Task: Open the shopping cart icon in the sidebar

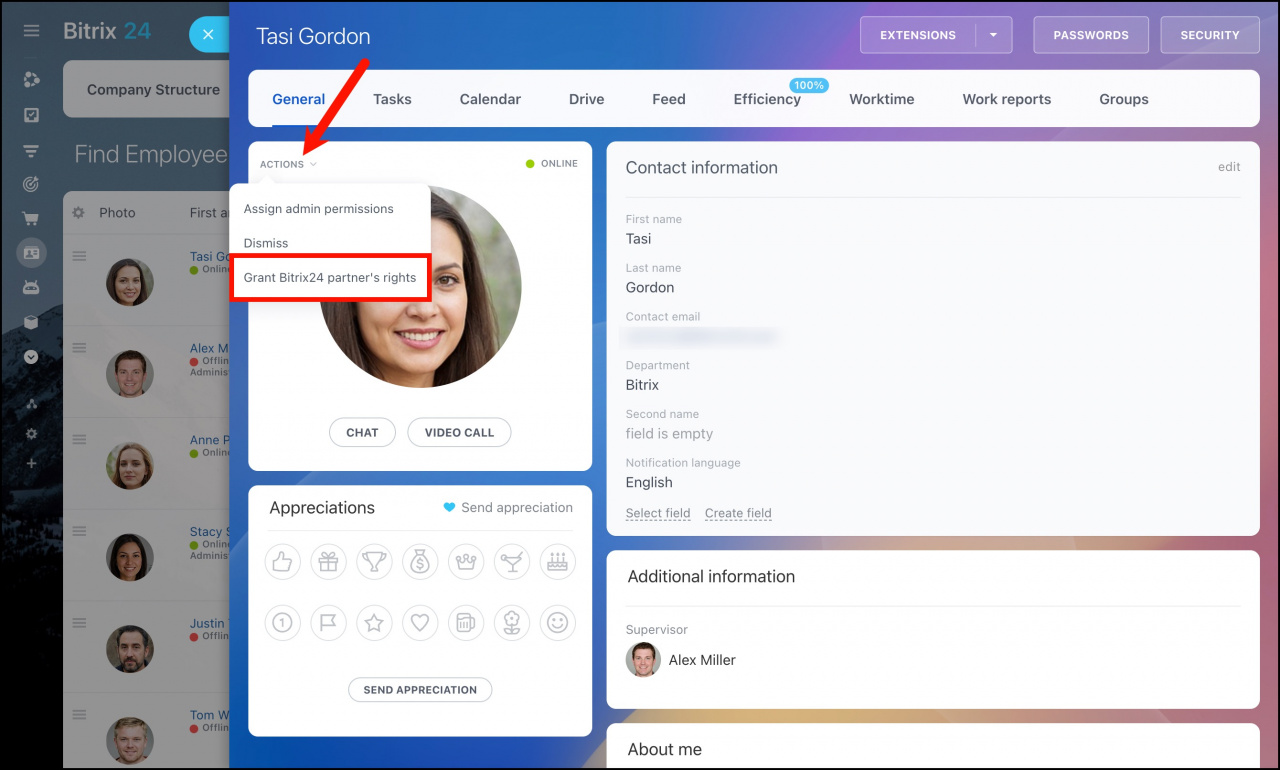Action: 31,219
